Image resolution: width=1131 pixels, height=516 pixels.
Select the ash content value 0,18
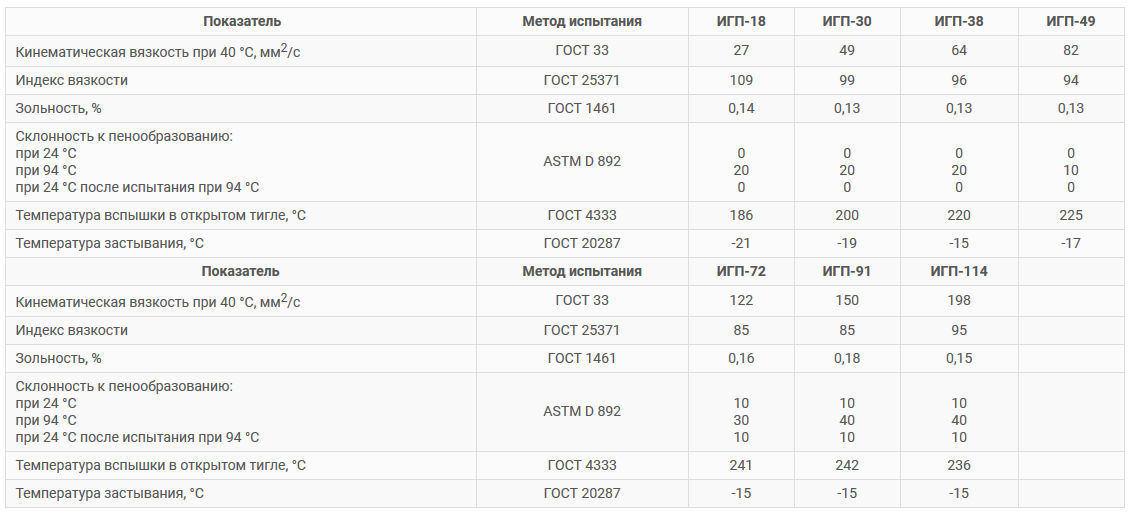pyautogui.click(x=847, y=359)
